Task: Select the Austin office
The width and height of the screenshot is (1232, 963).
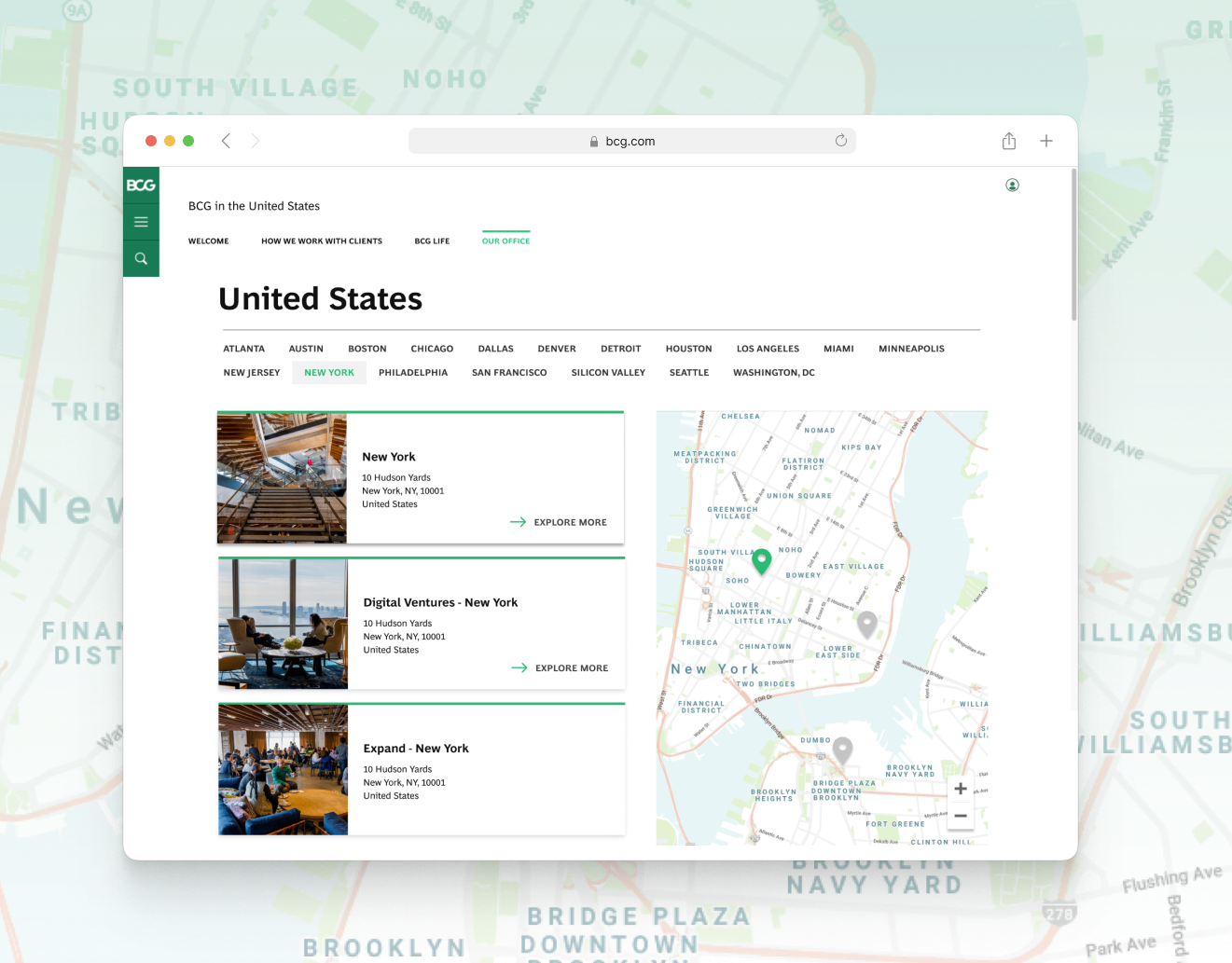Action: pos(306,349)
